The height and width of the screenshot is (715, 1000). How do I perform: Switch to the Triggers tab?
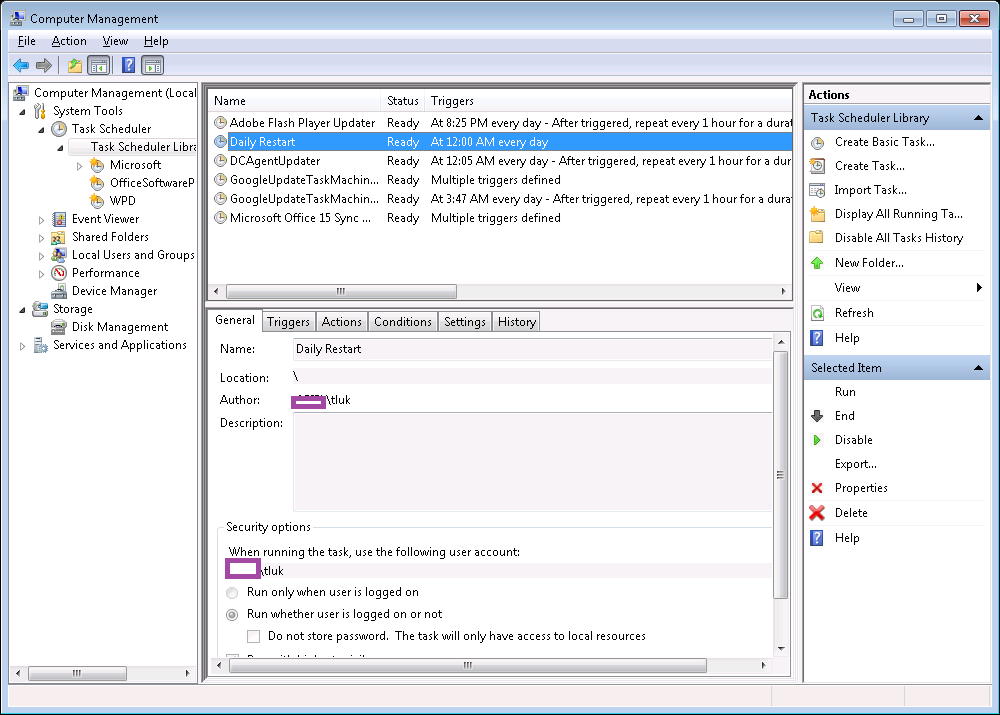288,322
